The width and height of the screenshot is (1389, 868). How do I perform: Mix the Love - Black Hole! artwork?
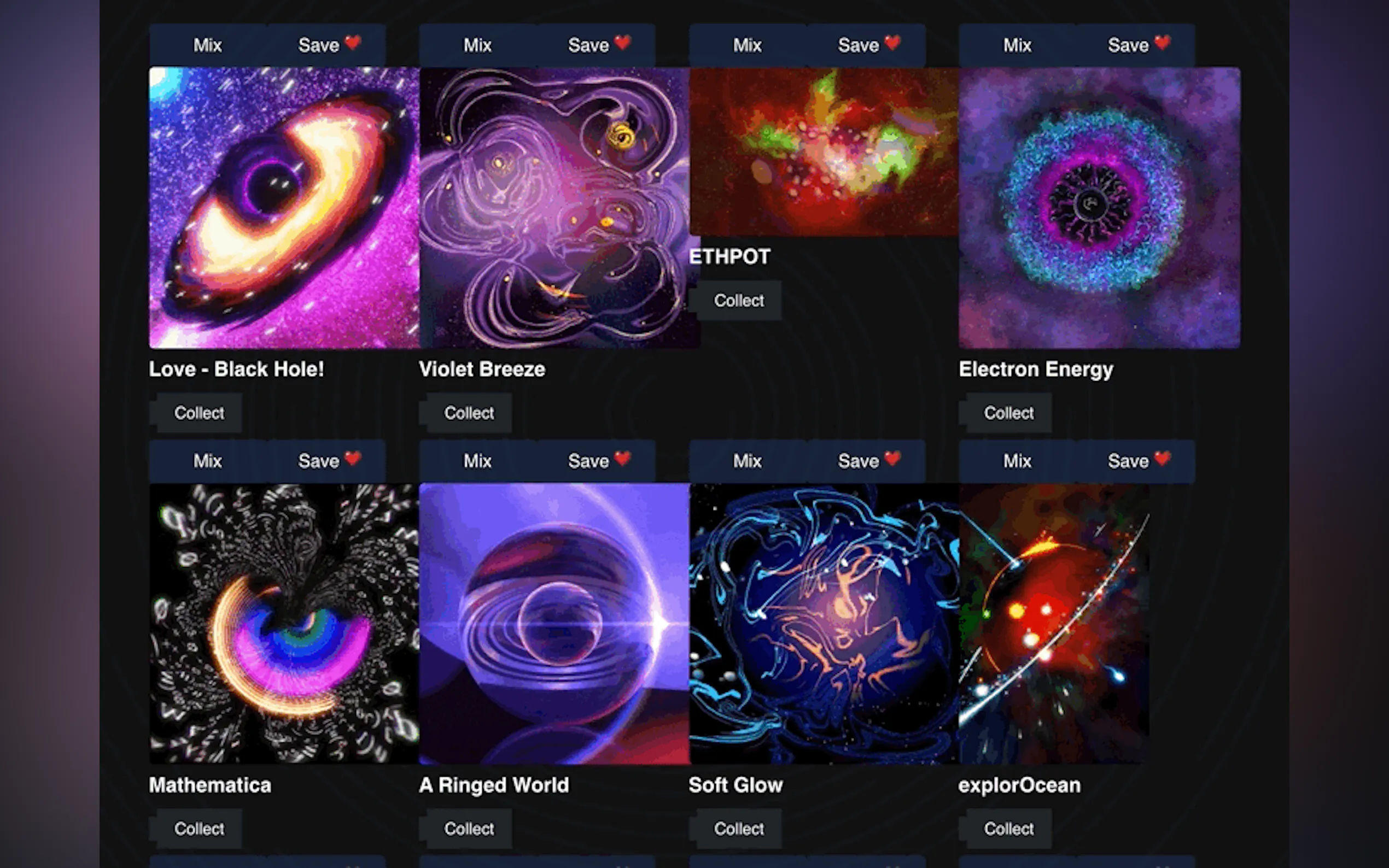208,45
